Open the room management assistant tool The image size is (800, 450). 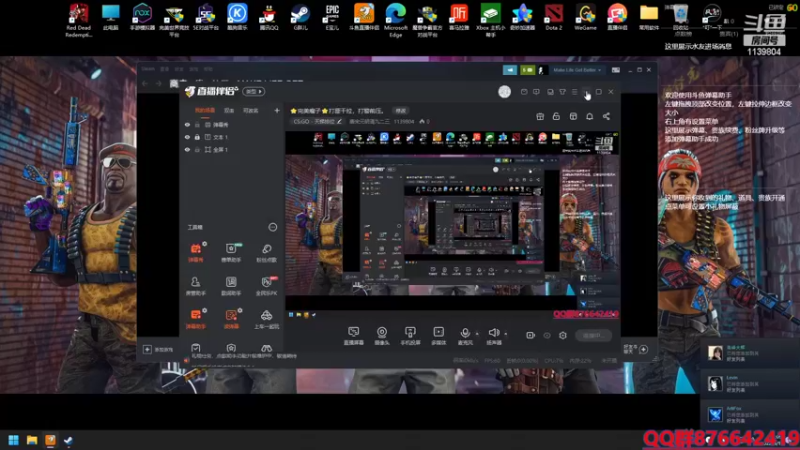(195, 286)
